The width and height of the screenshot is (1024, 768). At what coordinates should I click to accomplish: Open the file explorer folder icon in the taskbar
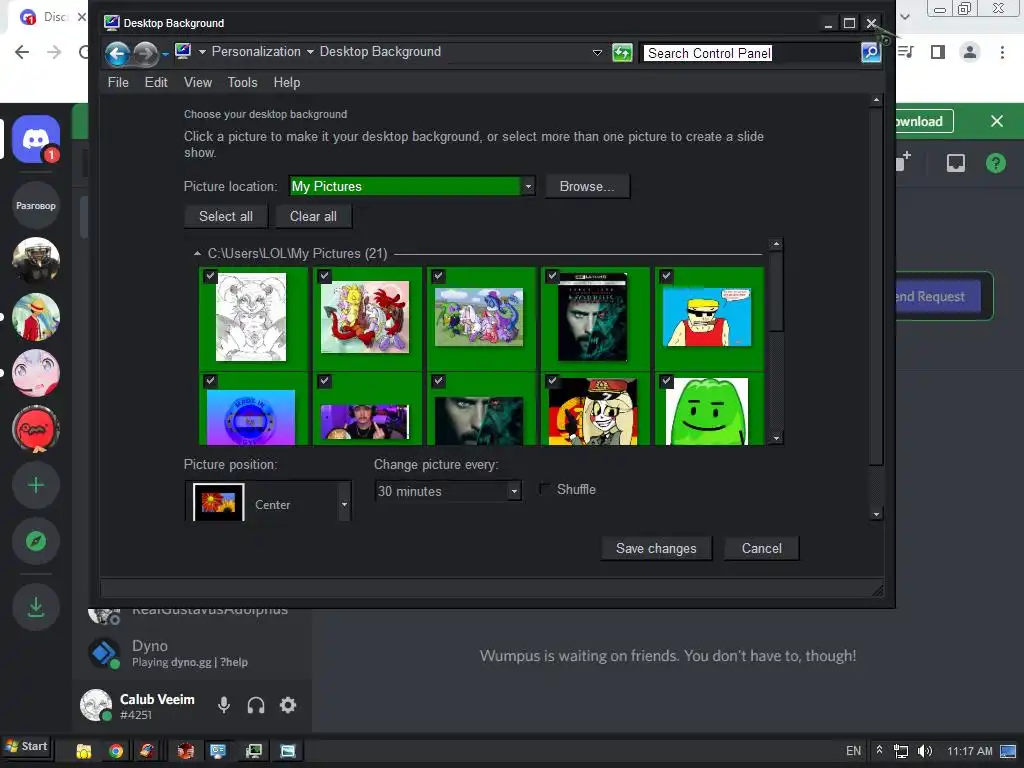tap(84, 752)
